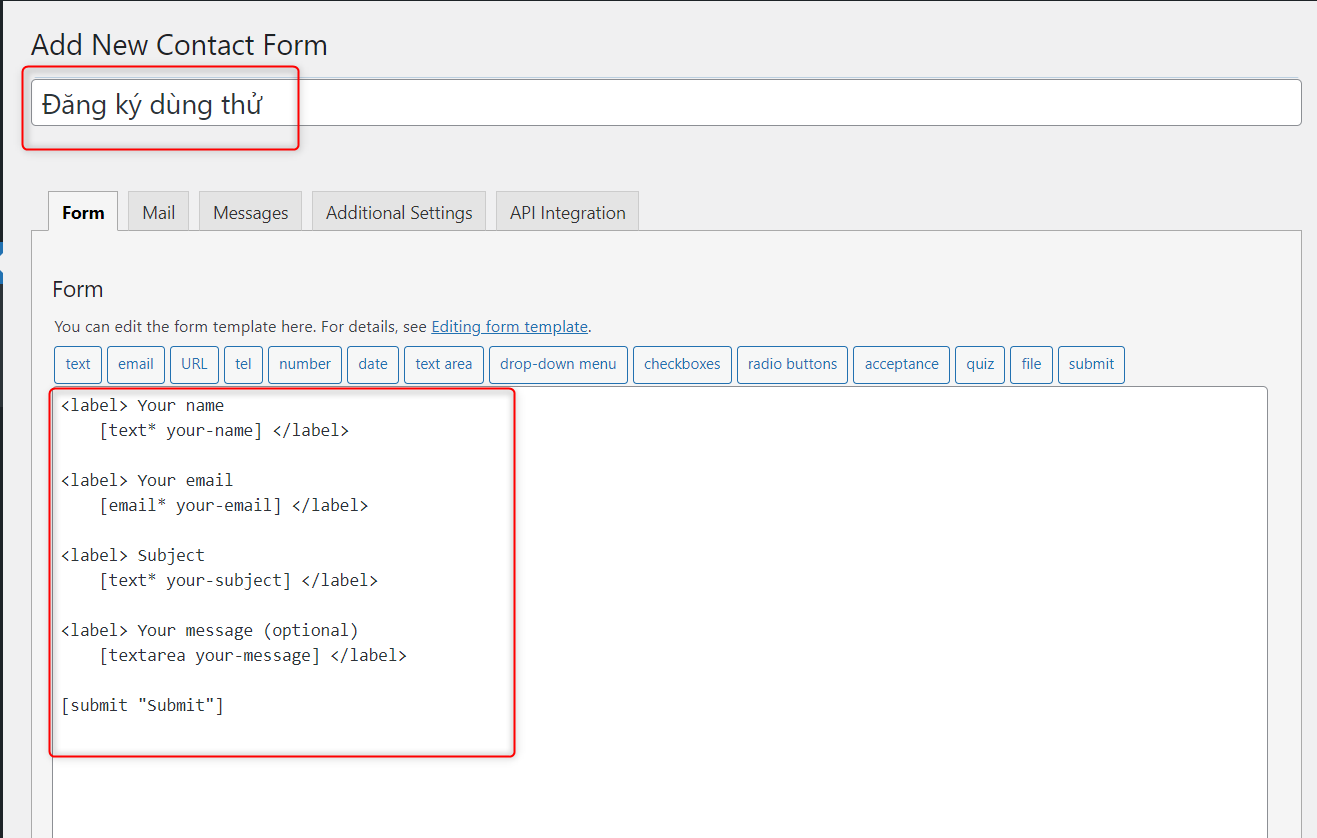Click the form title input showing Đăng ký dùng thử
1317x838 pixels.
(660, 102)
